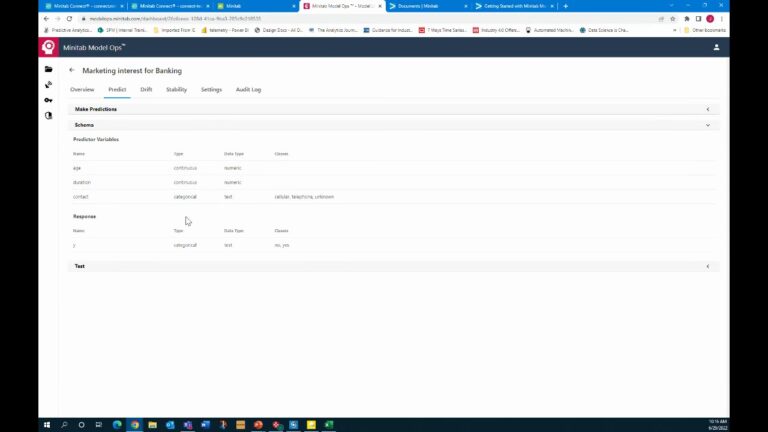768x432 pixels.
Task: Open the Stability tab
Action: [176, 90]
